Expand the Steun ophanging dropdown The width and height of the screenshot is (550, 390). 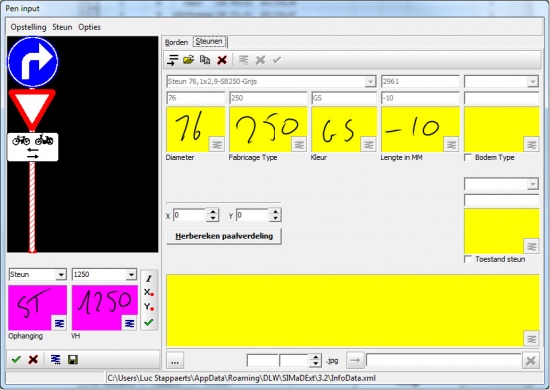pyautogui.click(x=61, y=275)
